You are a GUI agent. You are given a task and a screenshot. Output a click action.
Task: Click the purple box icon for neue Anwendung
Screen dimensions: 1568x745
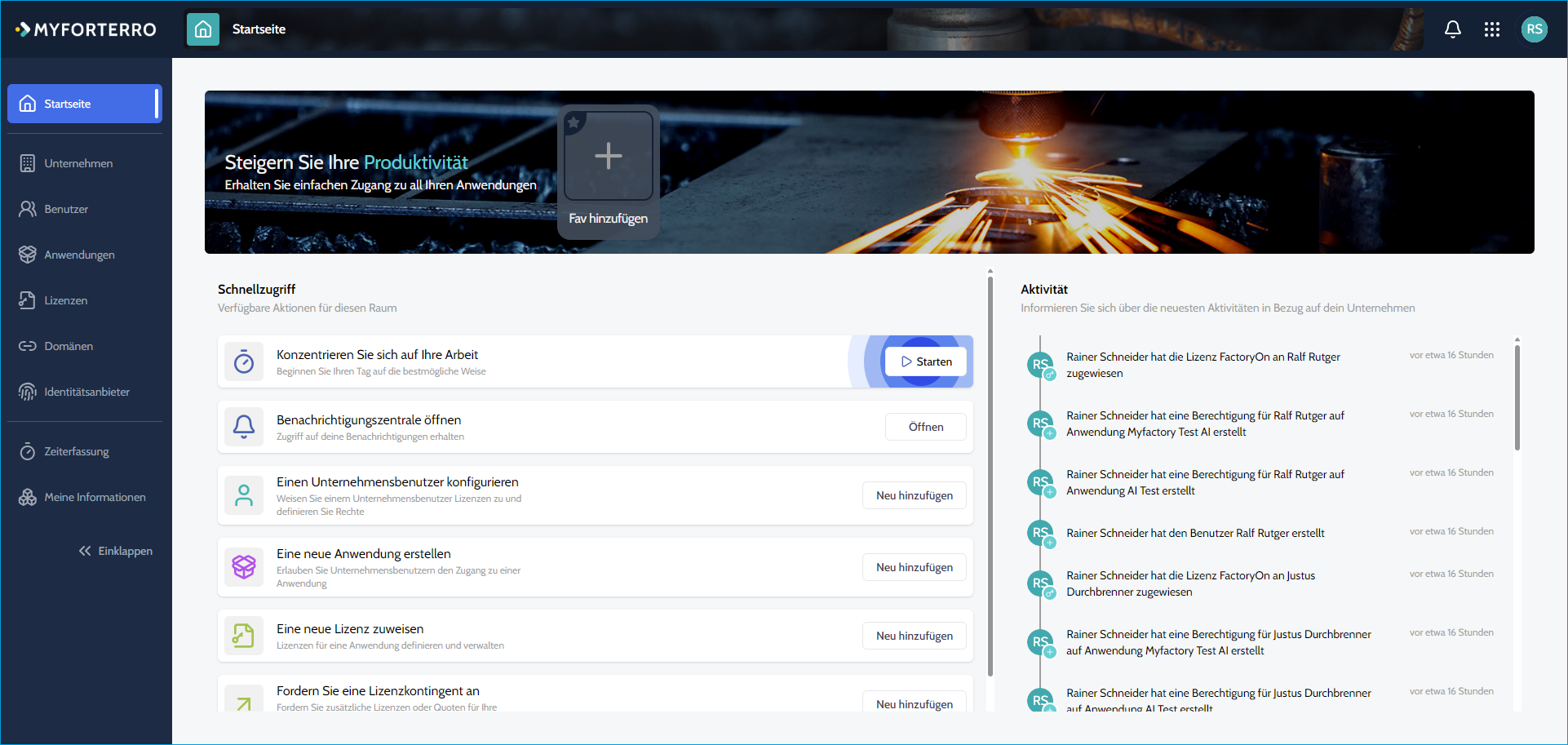coord(244,567)
